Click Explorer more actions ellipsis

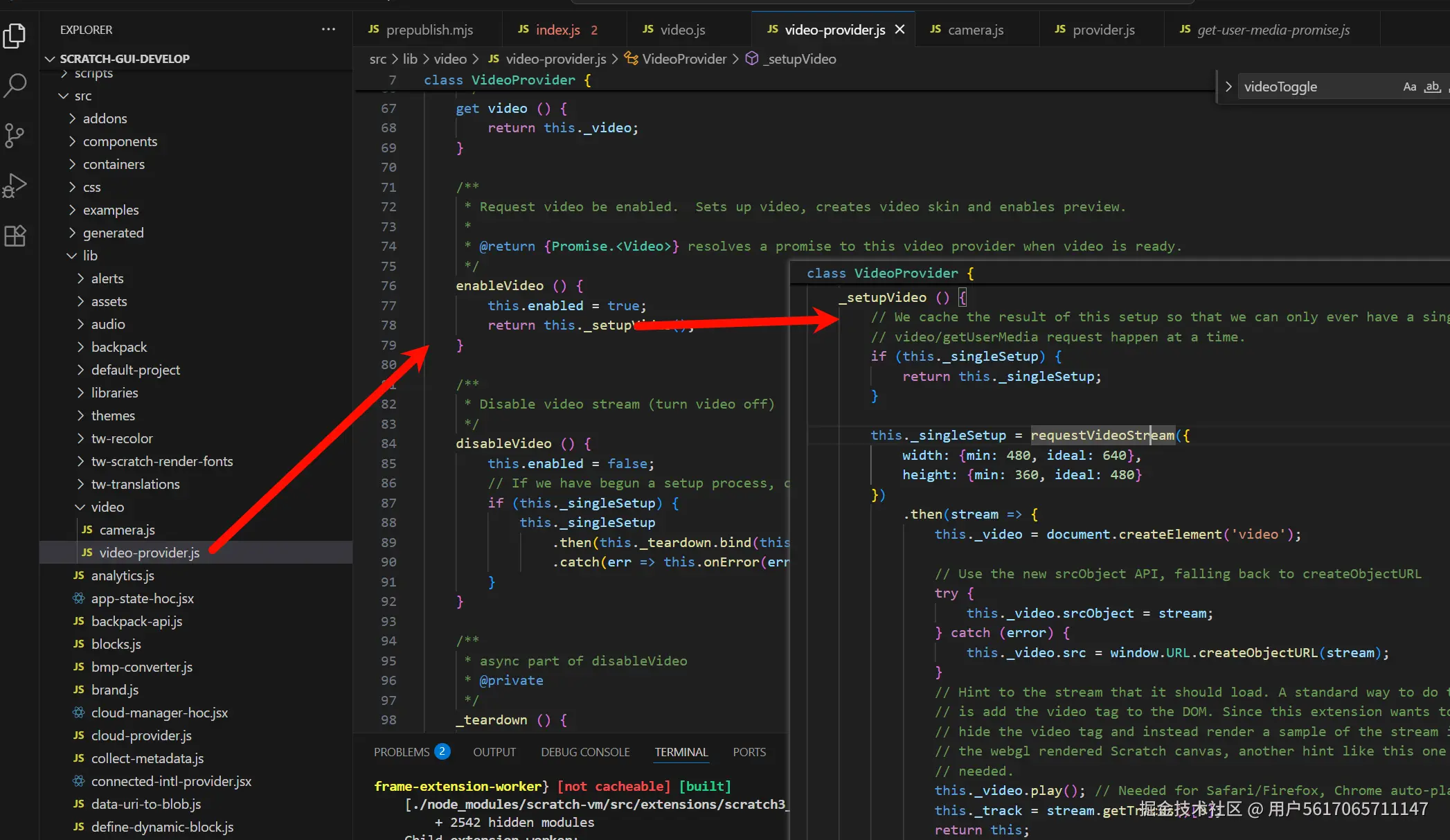pyautogui.click(x=328, y=30)
